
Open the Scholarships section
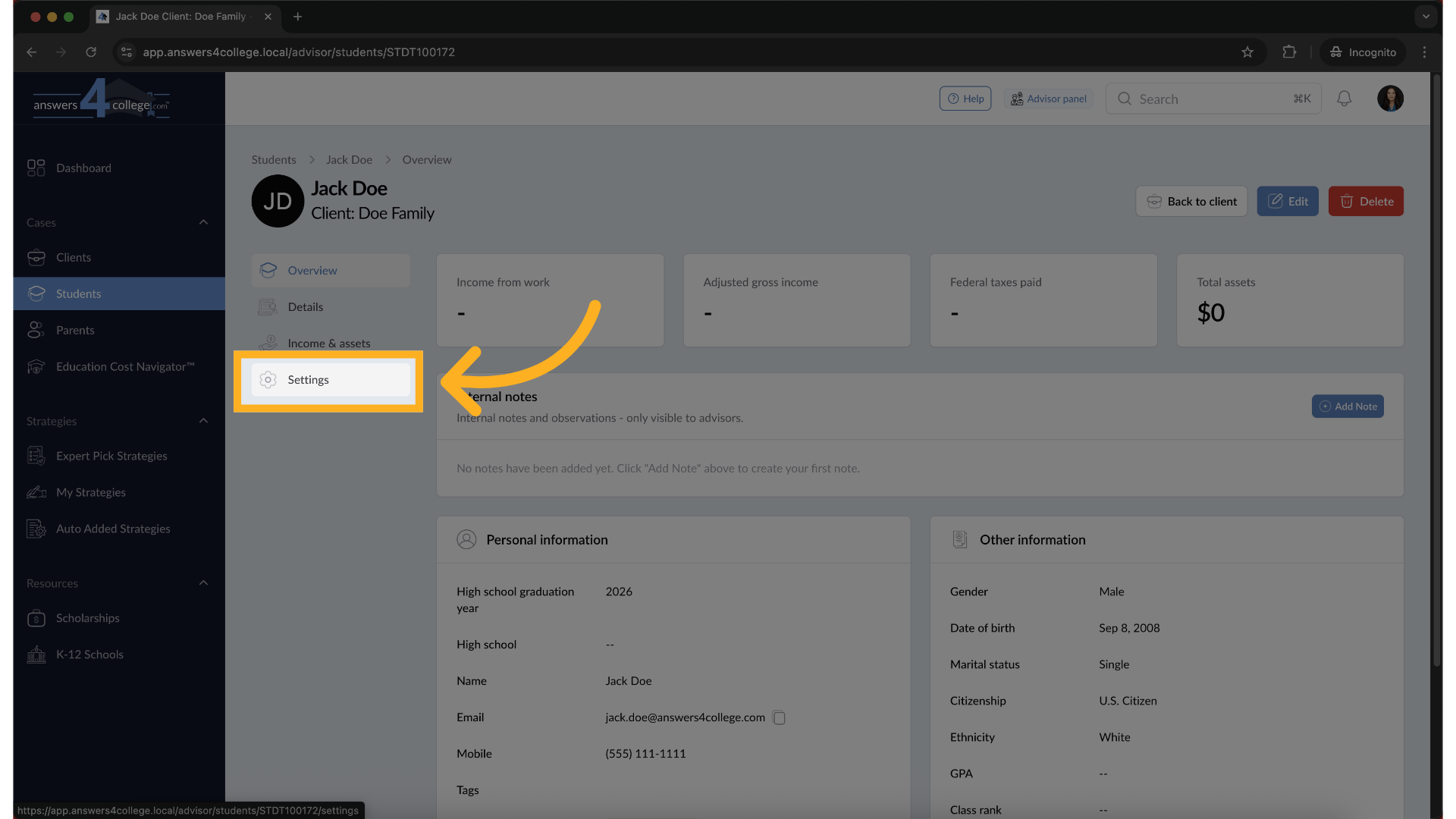tap(87, 618)
